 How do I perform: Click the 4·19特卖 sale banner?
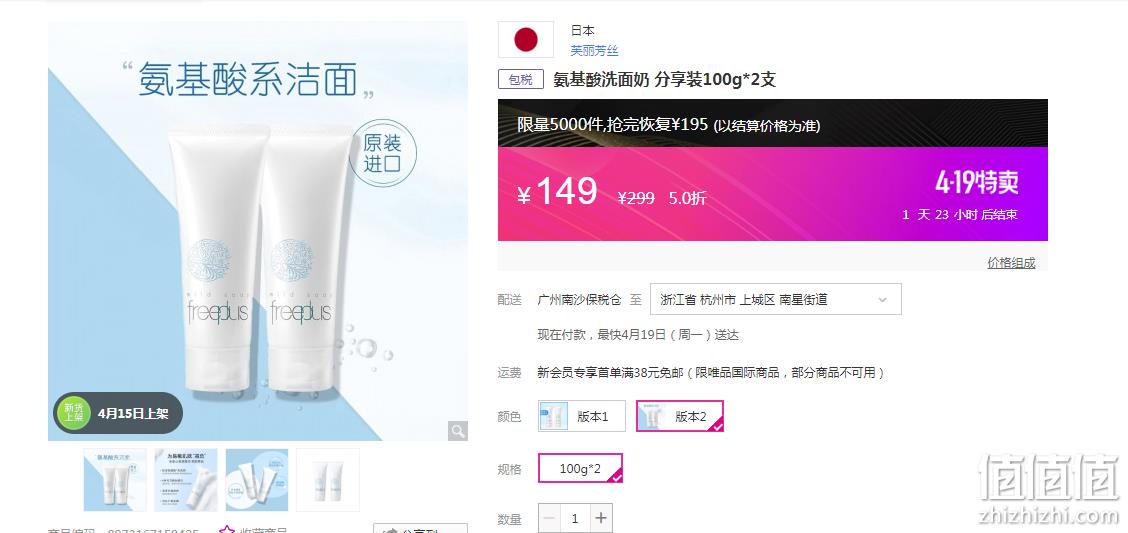coord(976,183)
